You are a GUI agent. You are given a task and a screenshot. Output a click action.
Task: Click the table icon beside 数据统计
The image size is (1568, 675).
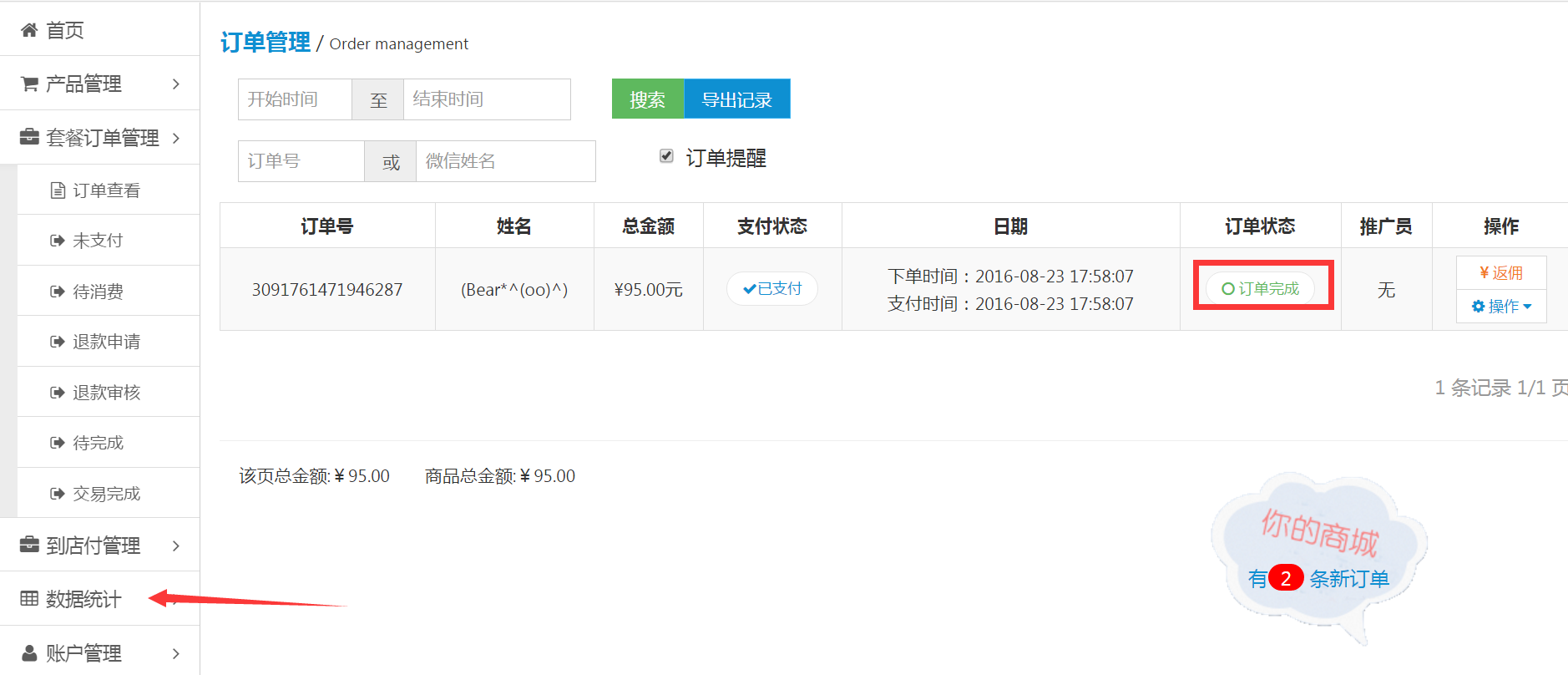click(x=29, y=599)
